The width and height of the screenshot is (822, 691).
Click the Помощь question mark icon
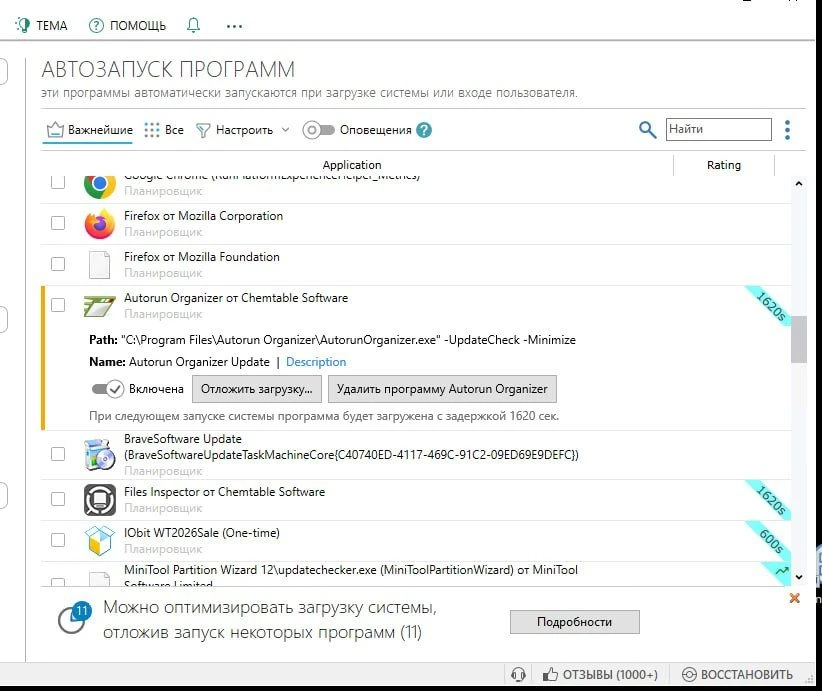pyautogui.click(x=96, y=26)
